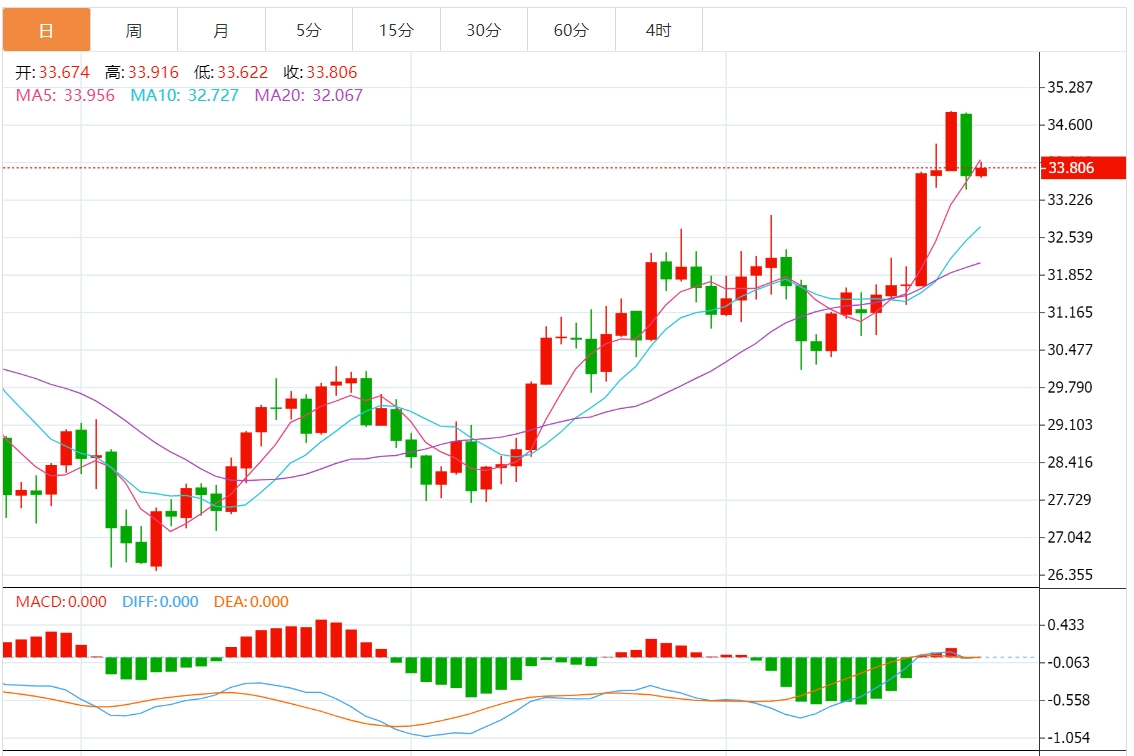Open the 60分 timeframe tab
The image size is (1134, 756).
coord(571,30)
